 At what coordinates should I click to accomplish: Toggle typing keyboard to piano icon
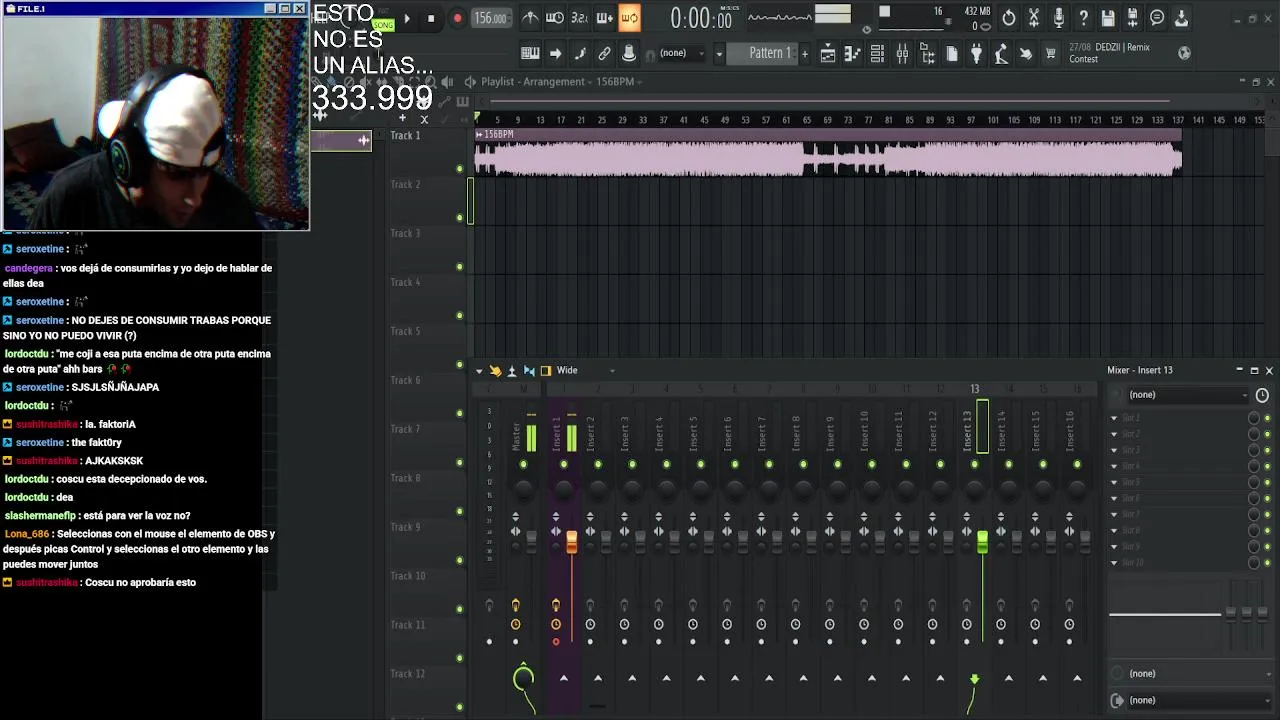pyautogui.click(x=530, y=53)
